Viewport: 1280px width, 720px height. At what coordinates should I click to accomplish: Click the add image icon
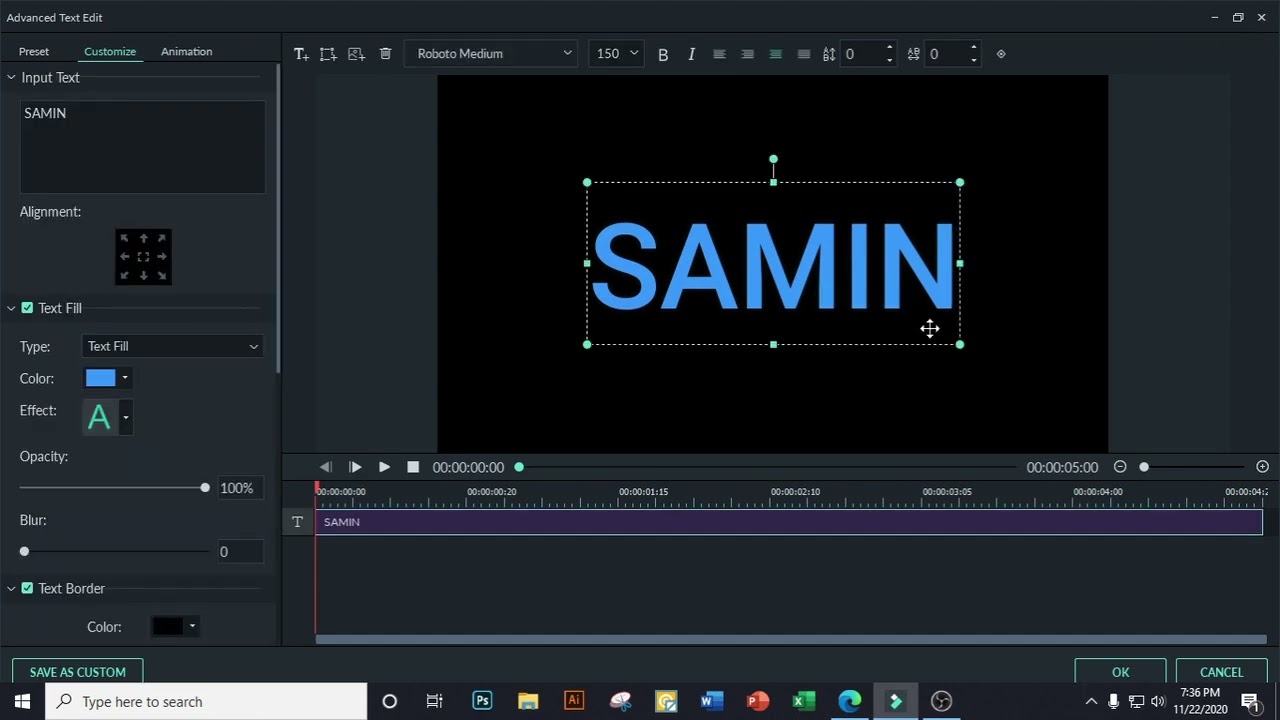tap(356, 54)
